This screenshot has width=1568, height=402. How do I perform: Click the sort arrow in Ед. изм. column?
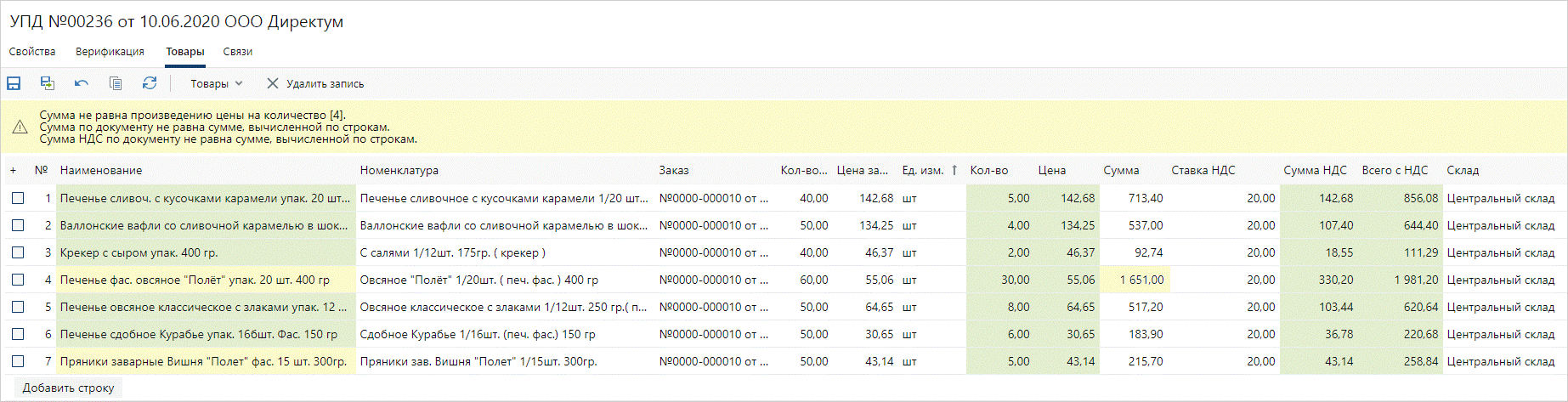pos(954,171)
